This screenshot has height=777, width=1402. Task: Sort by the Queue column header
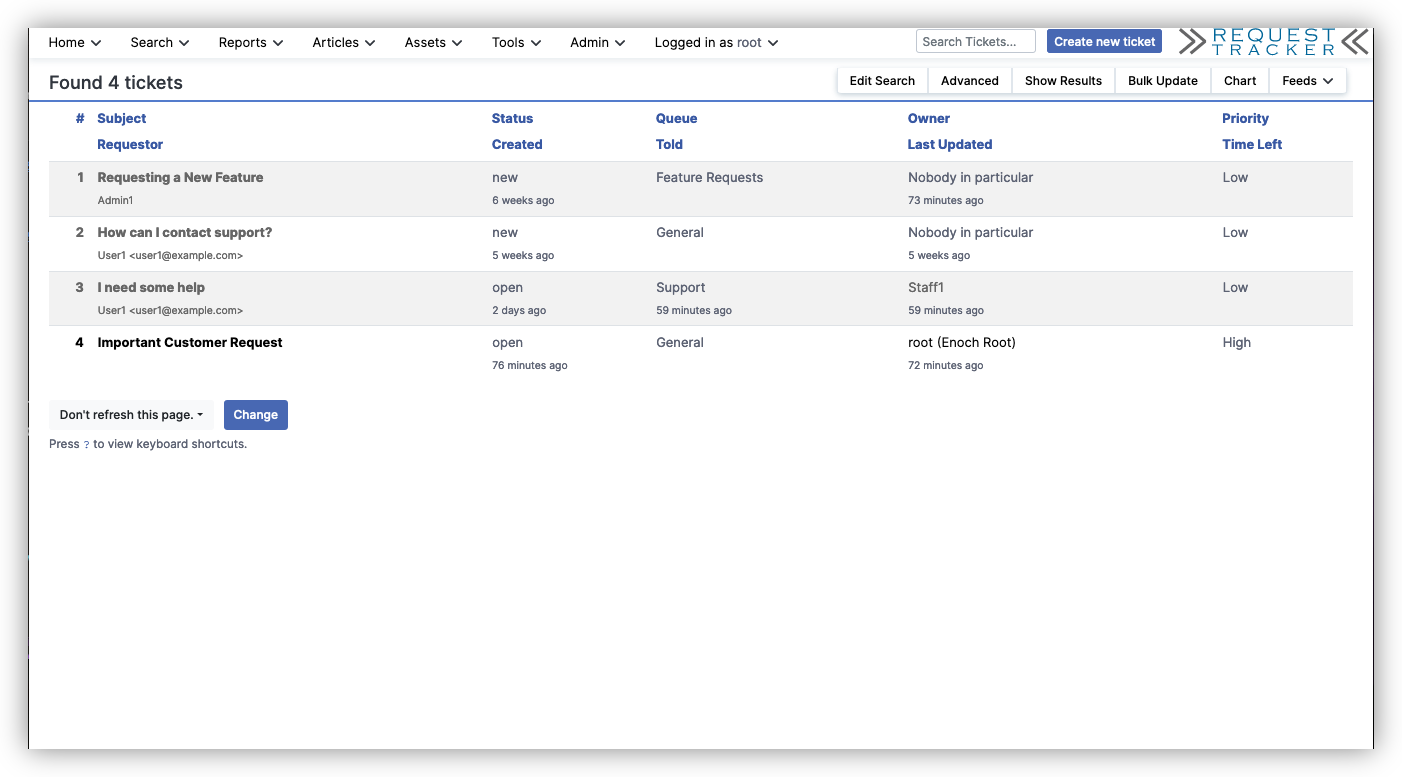(x=677, y=118)
